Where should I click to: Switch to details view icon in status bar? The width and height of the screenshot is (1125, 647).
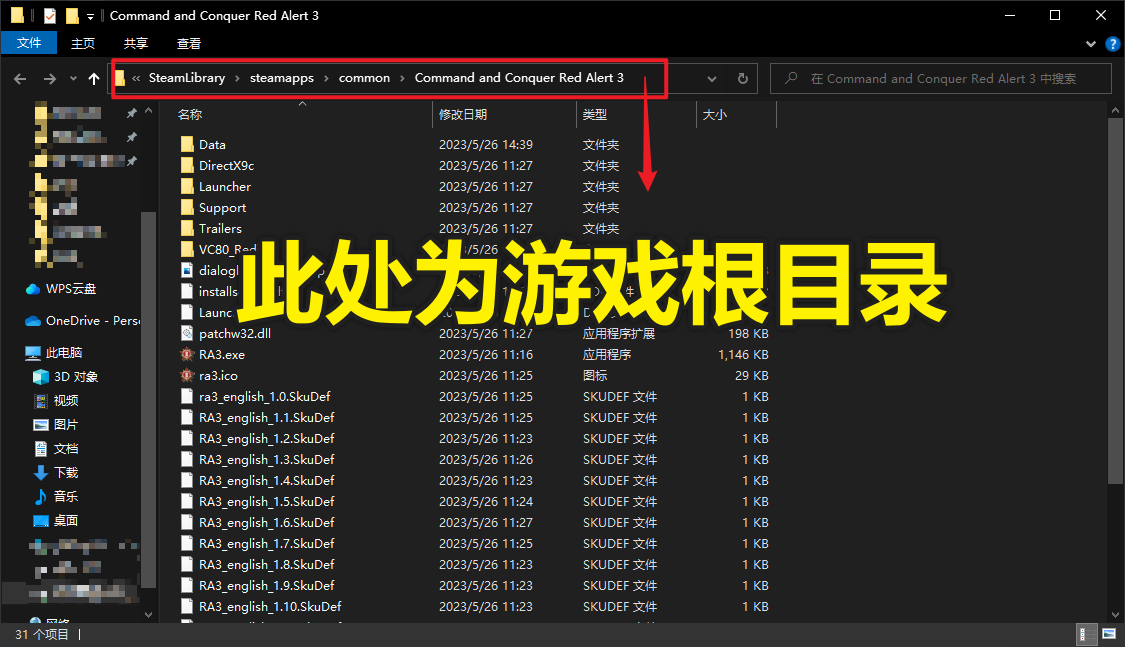pyautogui.click(x=1087, y=634)
